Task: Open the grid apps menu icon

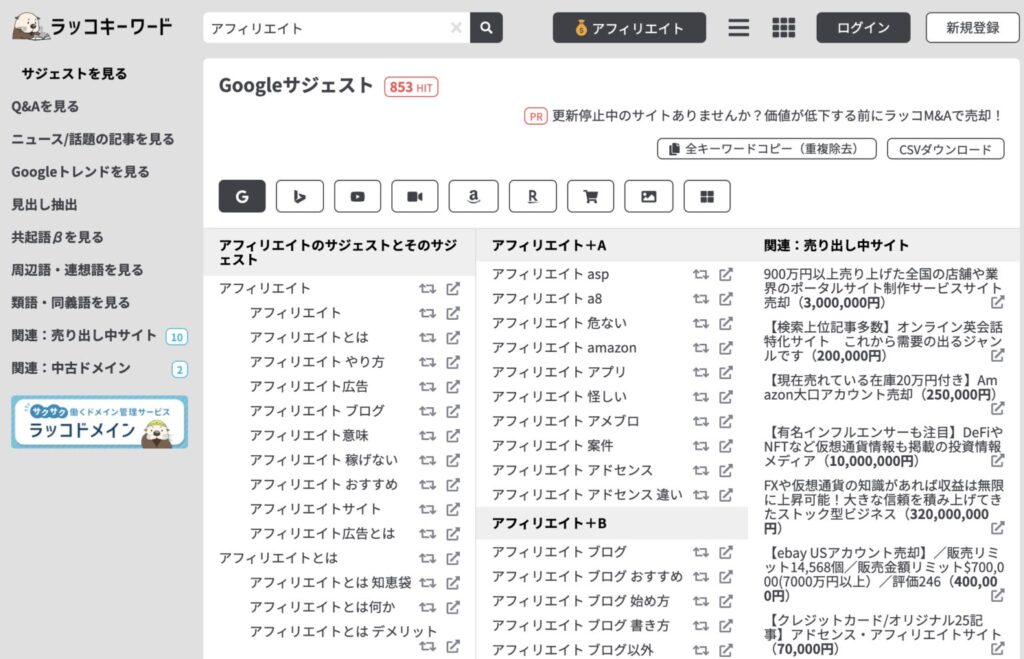Action: tap(784, 27)
